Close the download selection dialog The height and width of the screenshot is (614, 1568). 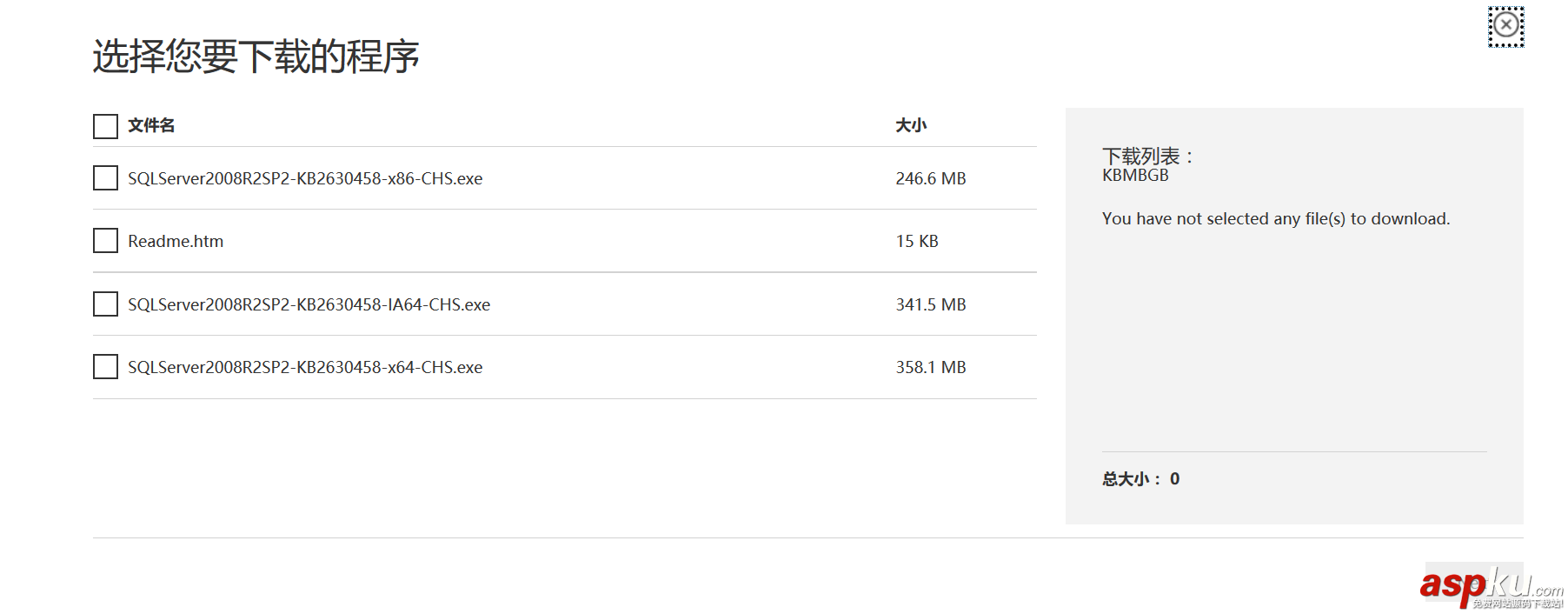(1505, 25)
